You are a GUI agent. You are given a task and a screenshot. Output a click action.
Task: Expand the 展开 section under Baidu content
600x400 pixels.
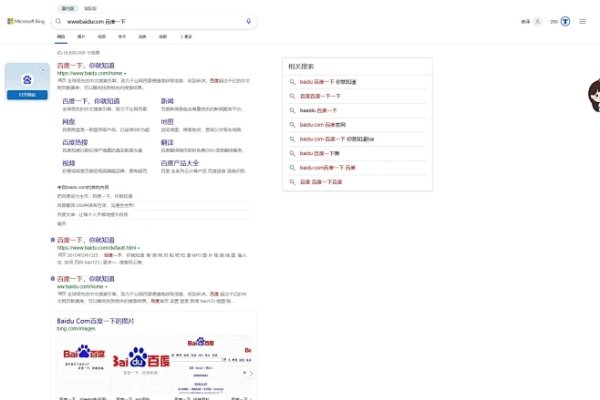click(x=61, y=223)
